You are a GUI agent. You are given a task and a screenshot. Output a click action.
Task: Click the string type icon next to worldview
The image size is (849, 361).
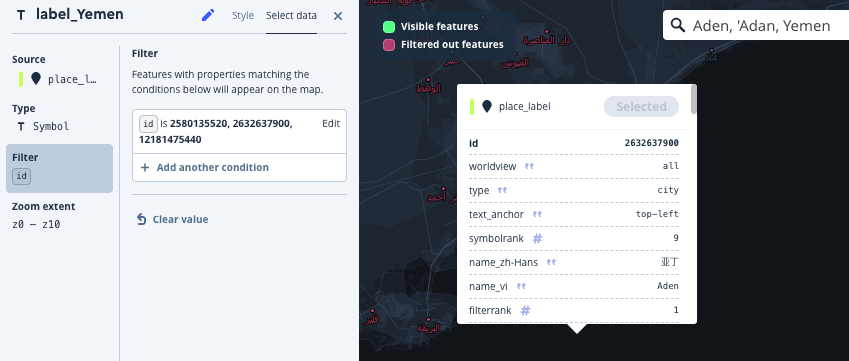pyautogui.click(x=529, y=167)
